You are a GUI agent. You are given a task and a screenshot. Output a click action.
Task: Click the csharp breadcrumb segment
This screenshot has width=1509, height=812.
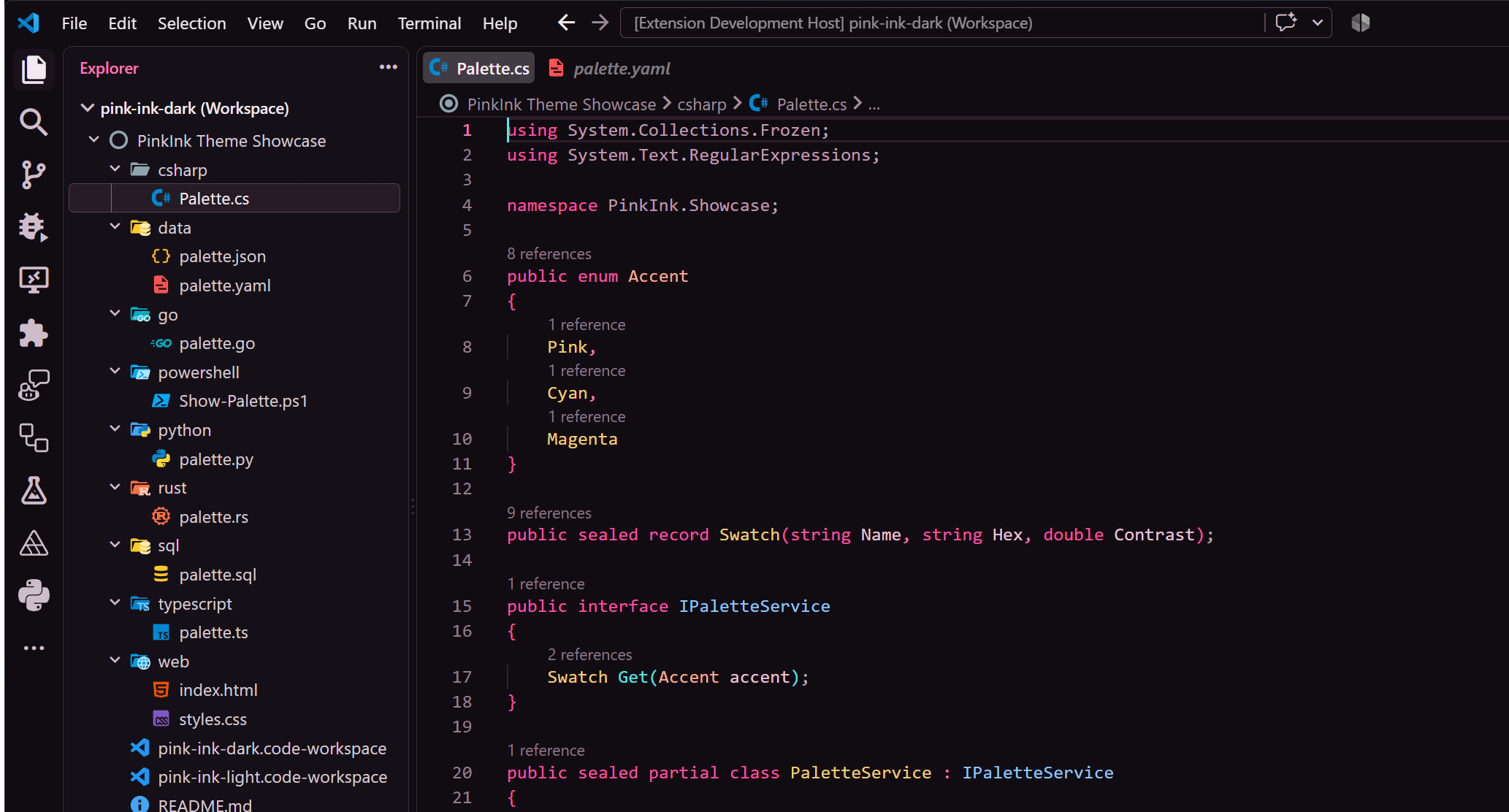pyautogui.click(x=702, y=104)
